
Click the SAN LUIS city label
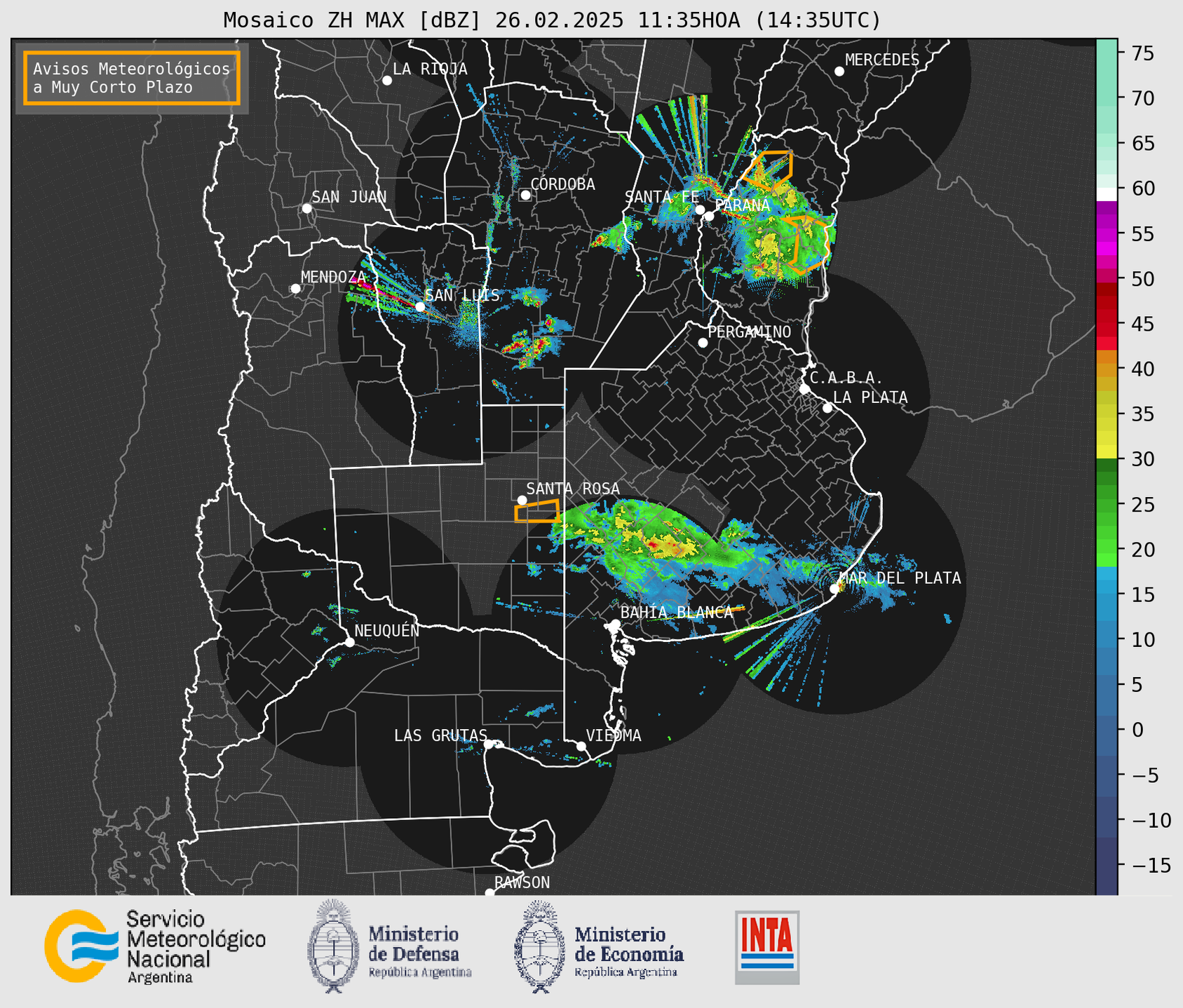[x=462, y=295]
